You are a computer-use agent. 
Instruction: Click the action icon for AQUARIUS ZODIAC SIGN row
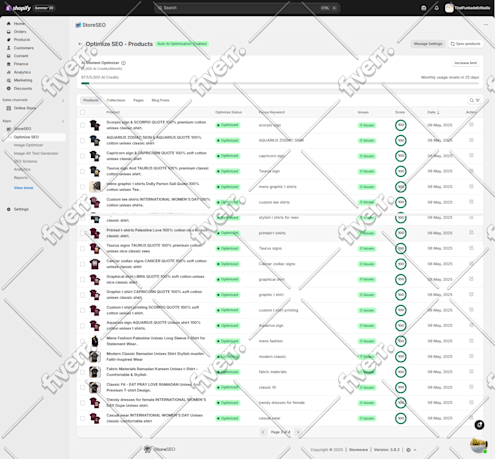[x=471, y=140]
